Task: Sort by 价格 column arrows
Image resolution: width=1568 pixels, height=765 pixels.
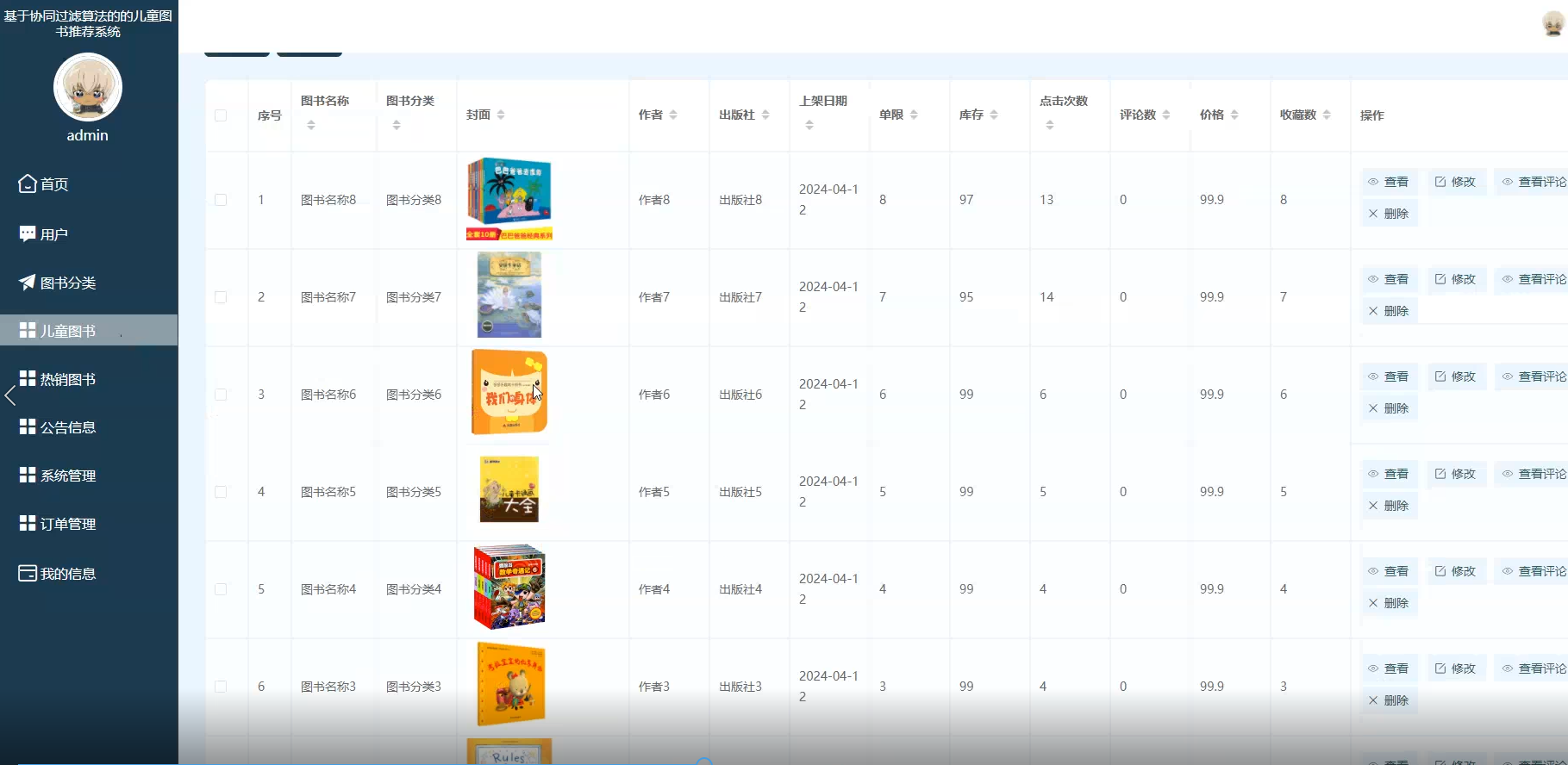Action: coord(1234,115)
